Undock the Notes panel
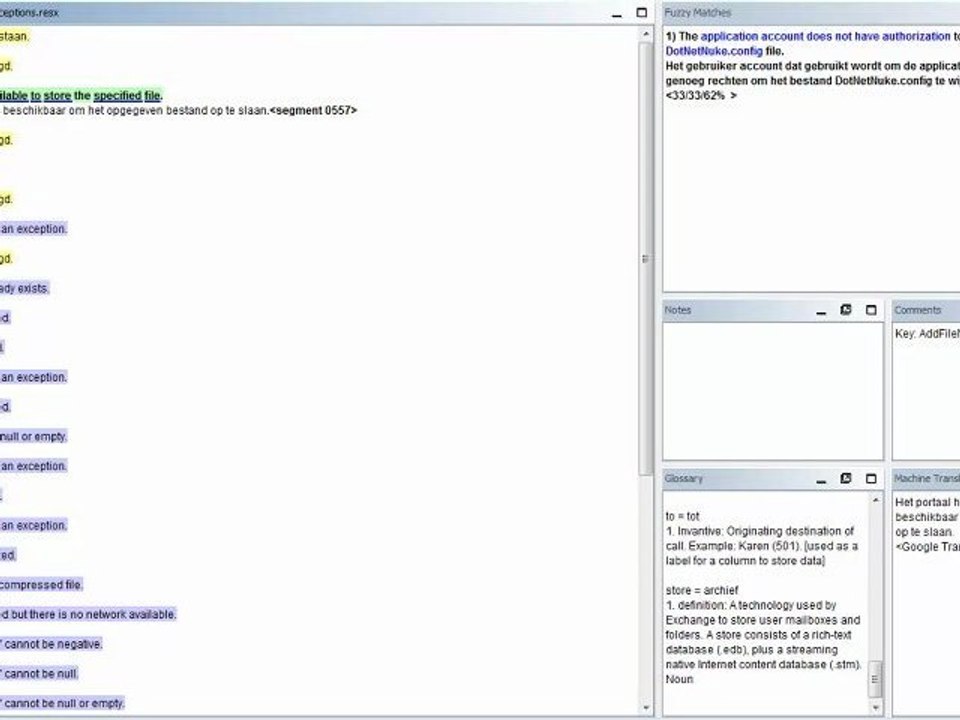The image size is (960, 720). point(846,310)
